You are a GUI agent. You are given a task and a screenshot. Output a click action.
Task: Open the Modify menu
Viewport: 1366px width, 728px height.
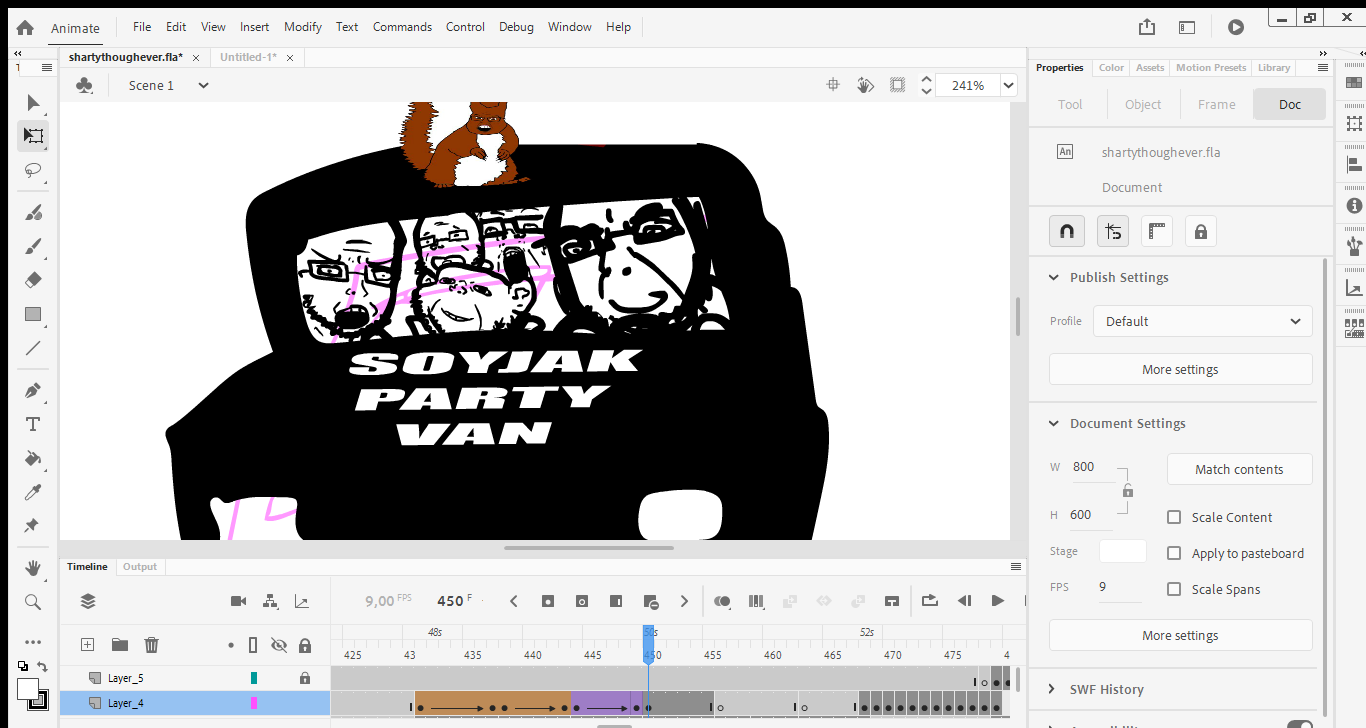pos(303,27)
